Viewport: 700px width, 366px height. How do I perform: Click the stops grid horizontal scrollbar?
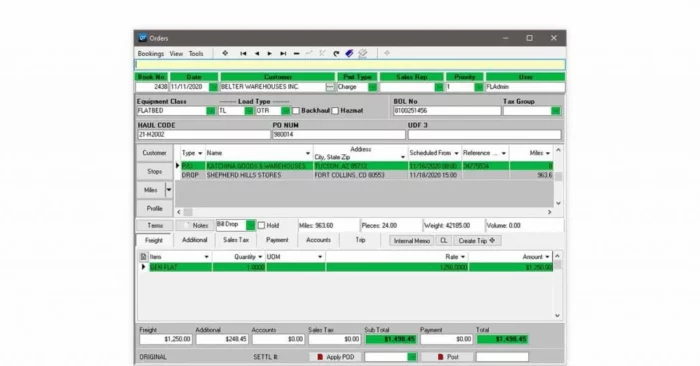click(x=364, y=212)
